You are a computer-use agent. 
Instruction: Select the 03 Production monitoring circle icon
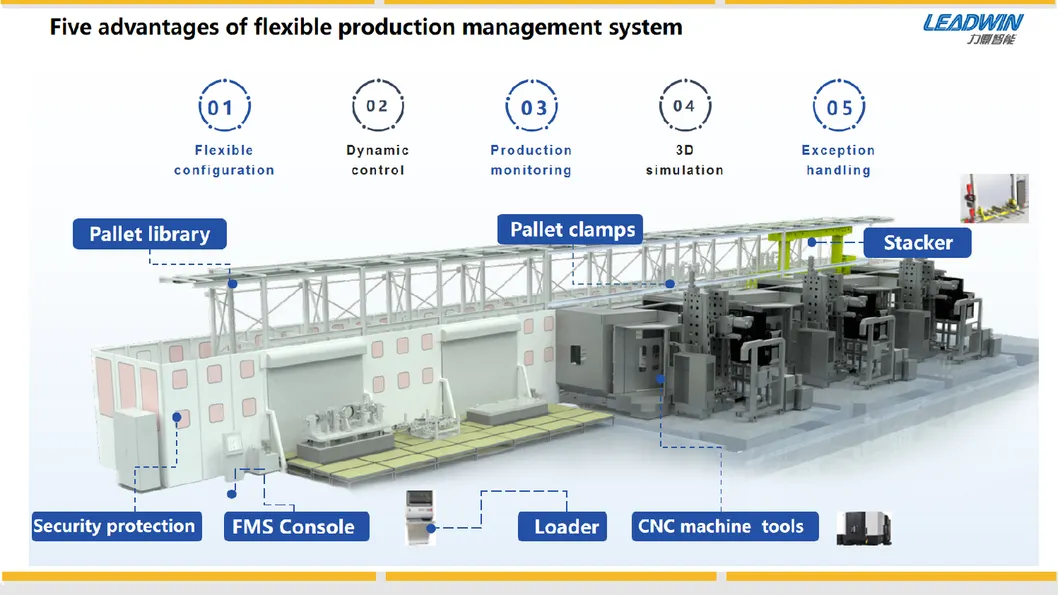532,106
